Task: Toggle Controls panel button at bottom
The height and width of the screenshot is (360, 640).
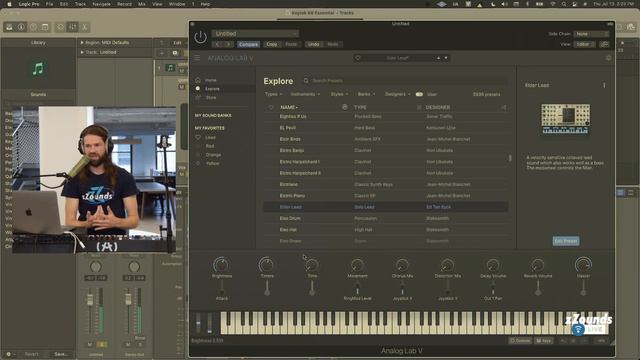Action: pyautogui.click(x=520, y=340)
